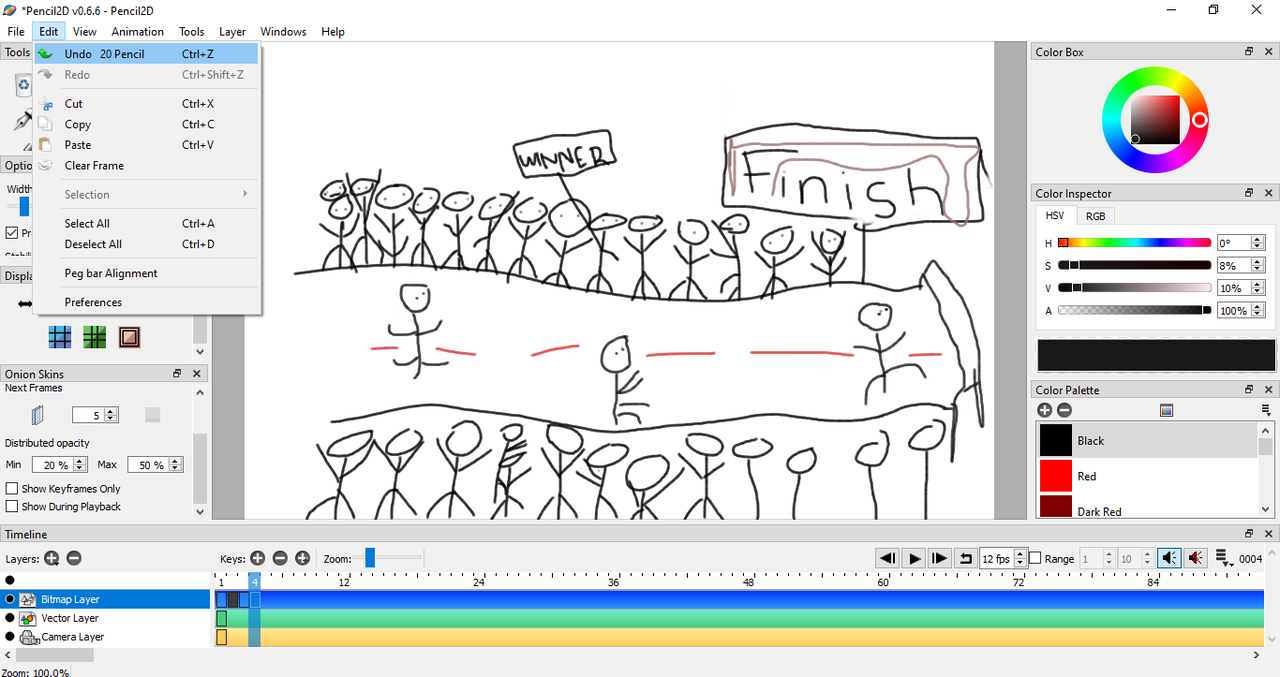This screenshot has height=677, width=1280.
Task: Close the Onion Skins panel
Action: (197, 374)
